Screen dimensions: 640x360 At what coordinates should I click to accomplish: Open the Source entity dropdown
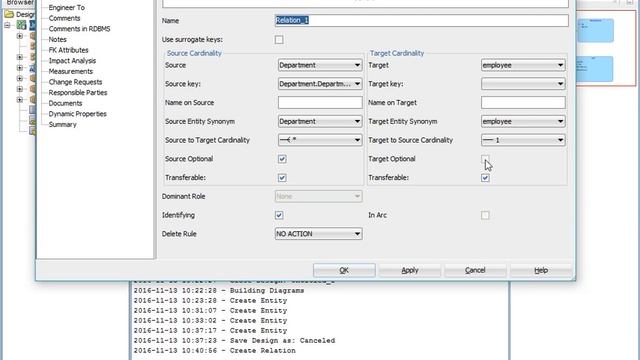pos(320,65)
